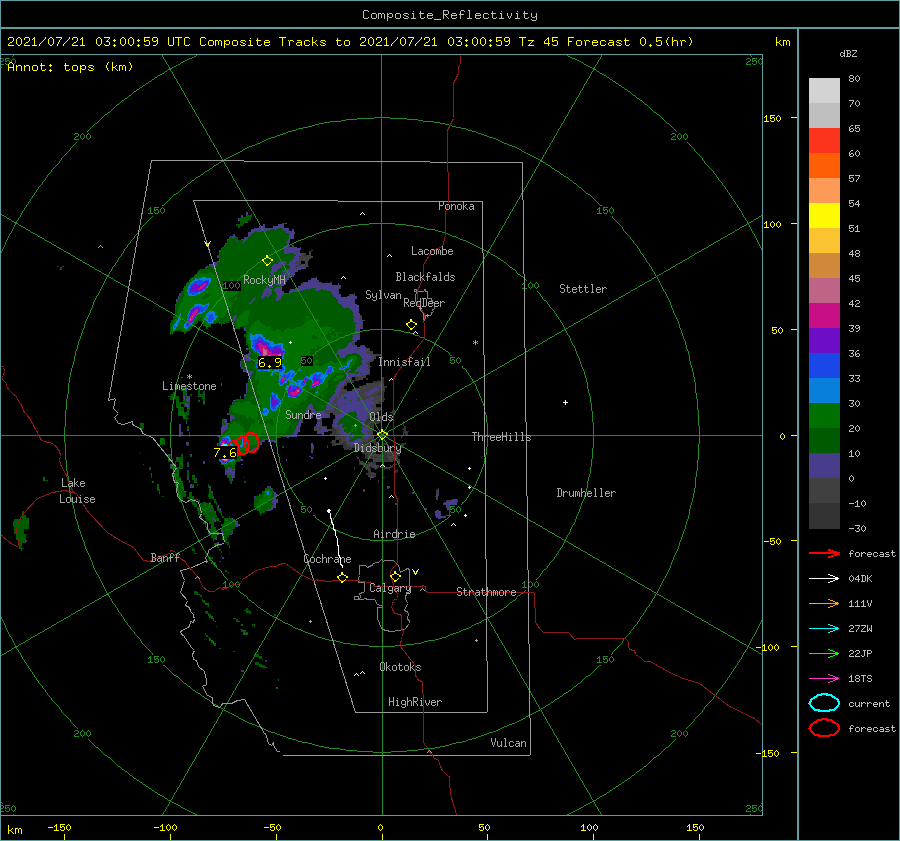Click the Drumheller label on map
This screenshot has height=841, width=900.
click(586, 493)
